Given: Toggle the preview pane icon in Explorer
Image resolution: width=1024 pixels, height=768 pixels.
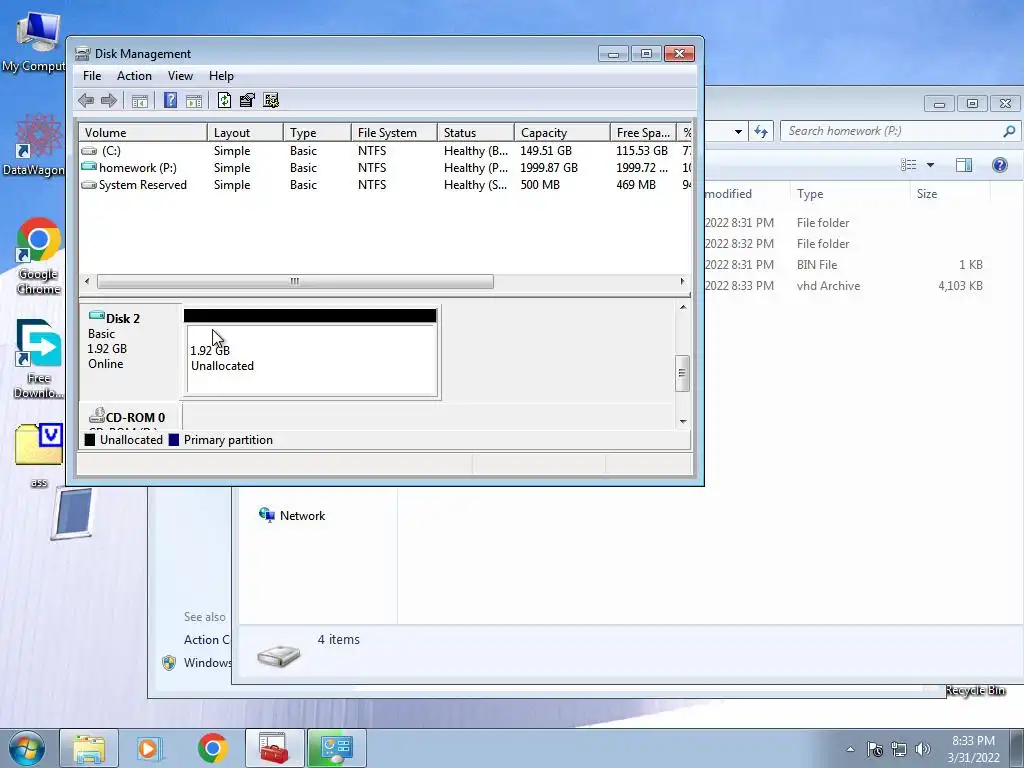Looking at the screenshot, I should (x=964, y=165).
